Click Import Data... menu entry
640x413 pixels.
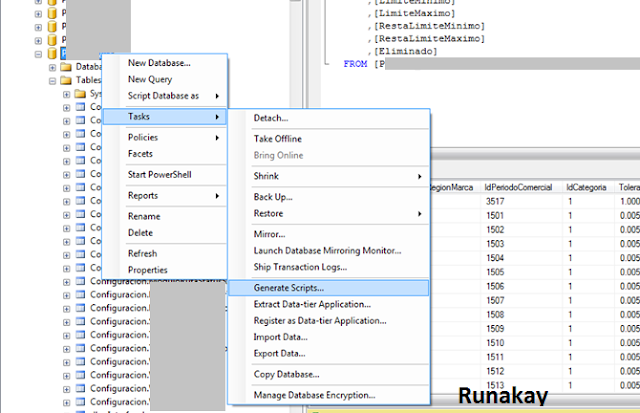pyautogui.click(x=280, y=337)
